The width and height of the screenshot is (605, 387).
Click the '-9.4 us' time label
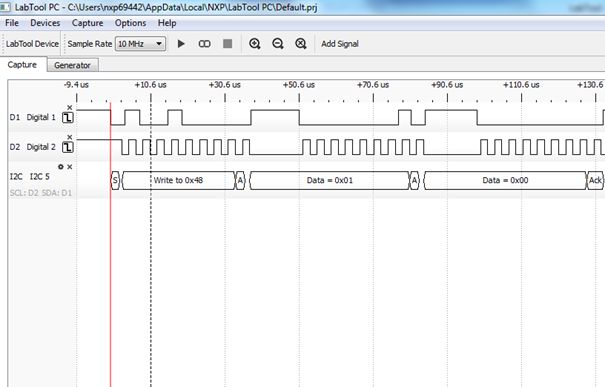(x=76, y=85)
